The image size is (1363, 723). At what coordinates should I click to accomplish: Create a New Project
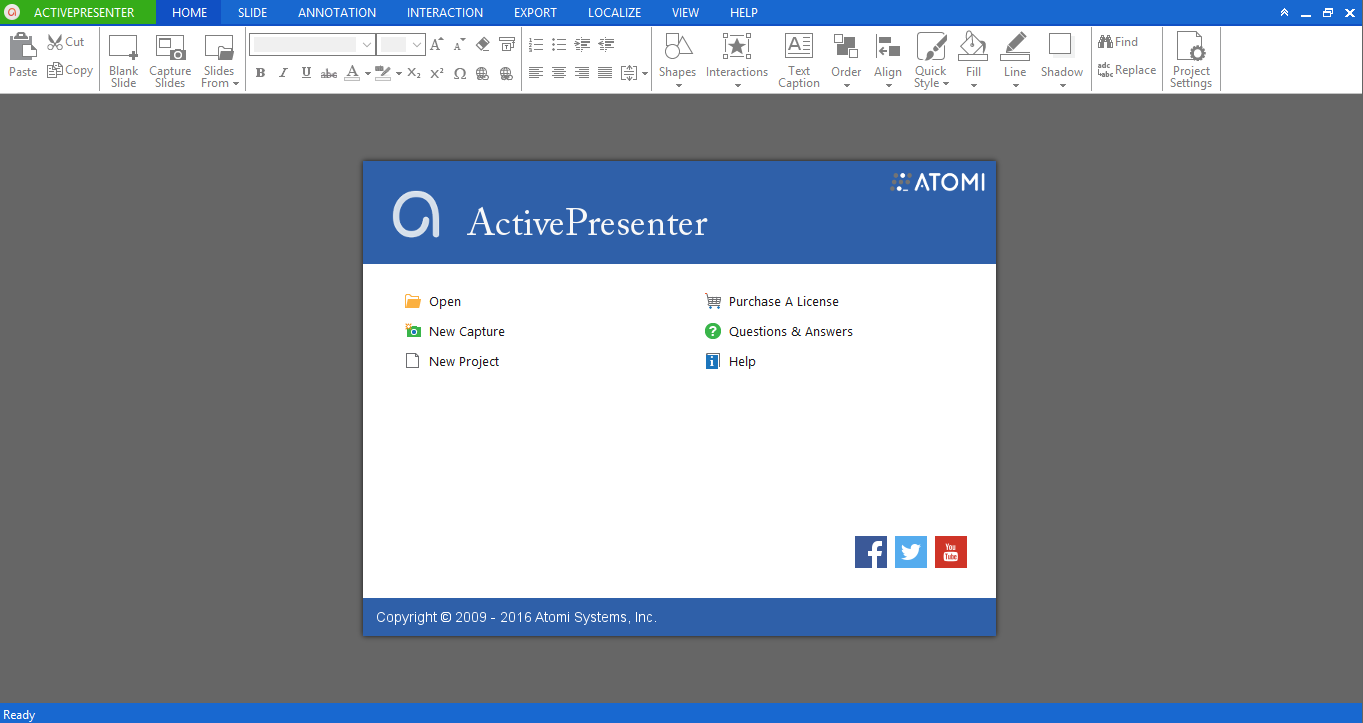[x=452, y=362]
